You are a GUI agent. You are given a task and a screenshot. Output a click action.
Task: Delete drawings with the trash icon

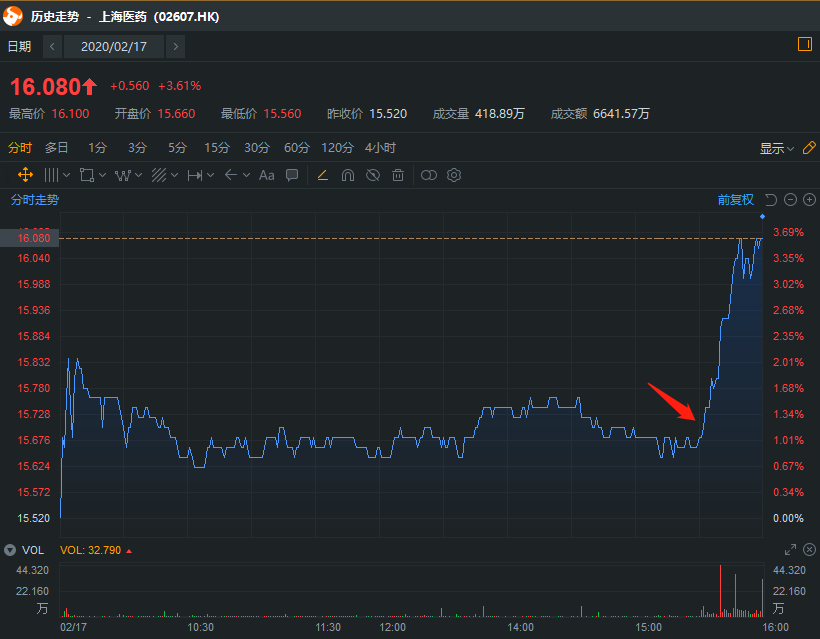[x=398, y=175]
